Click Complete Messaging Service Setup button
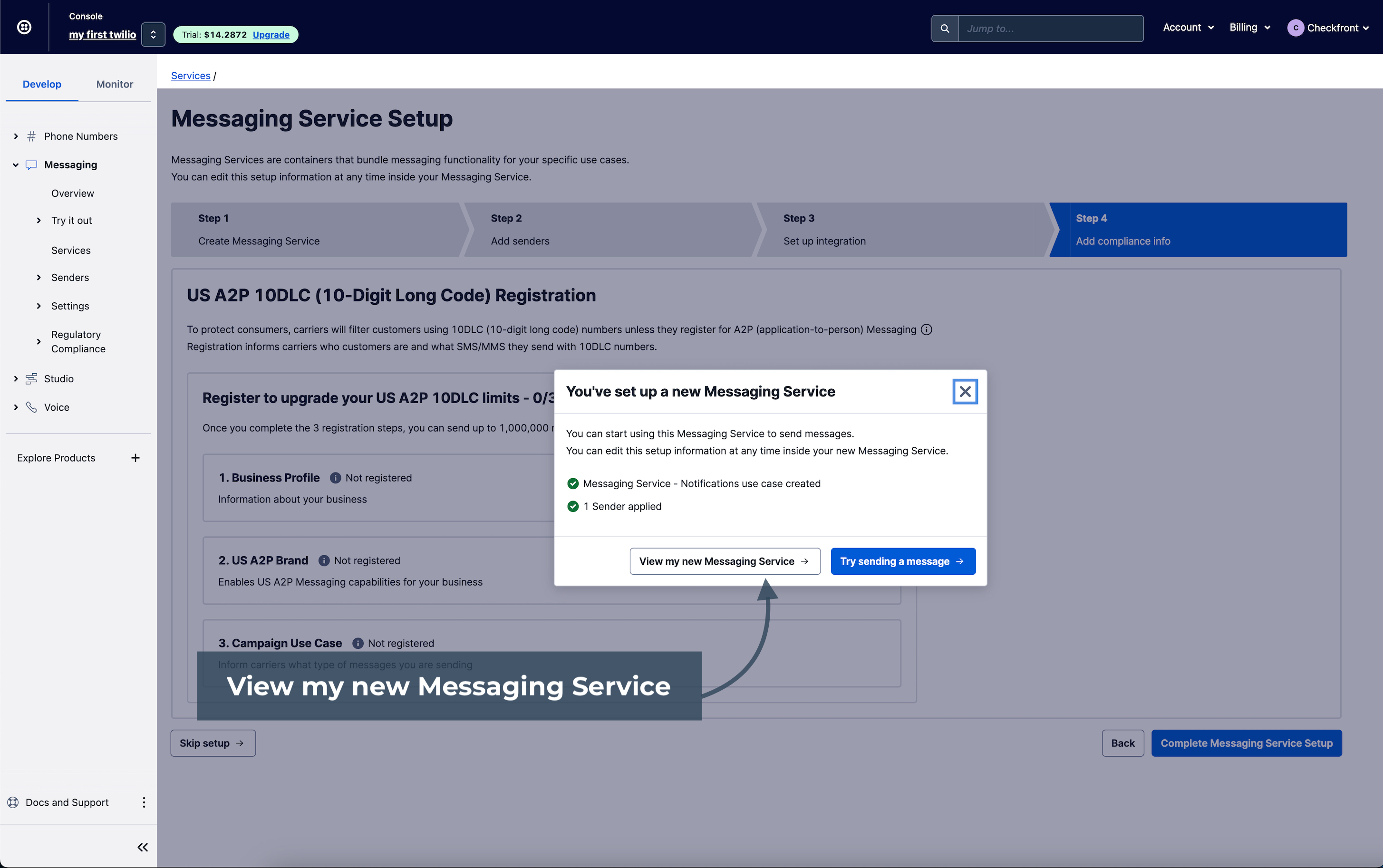 click(1247, 743)
